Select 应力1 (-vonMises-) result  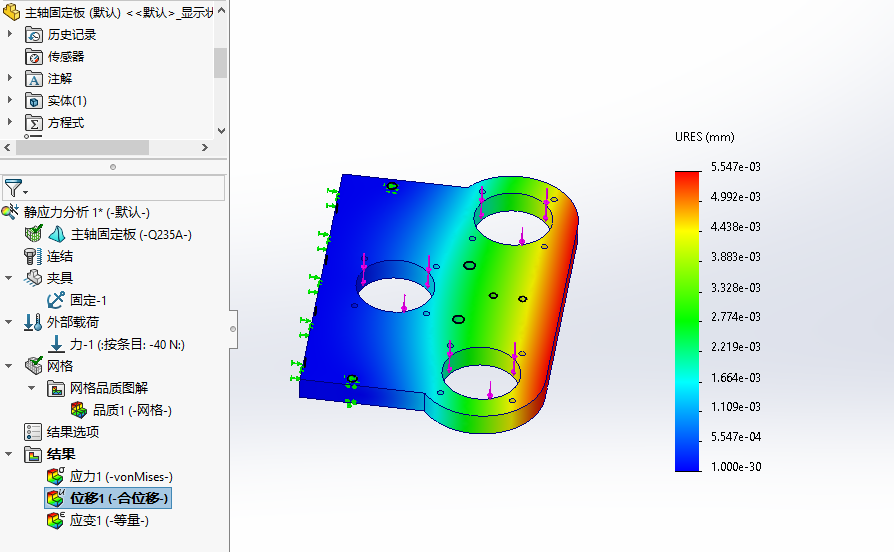[x=121, y=476]
